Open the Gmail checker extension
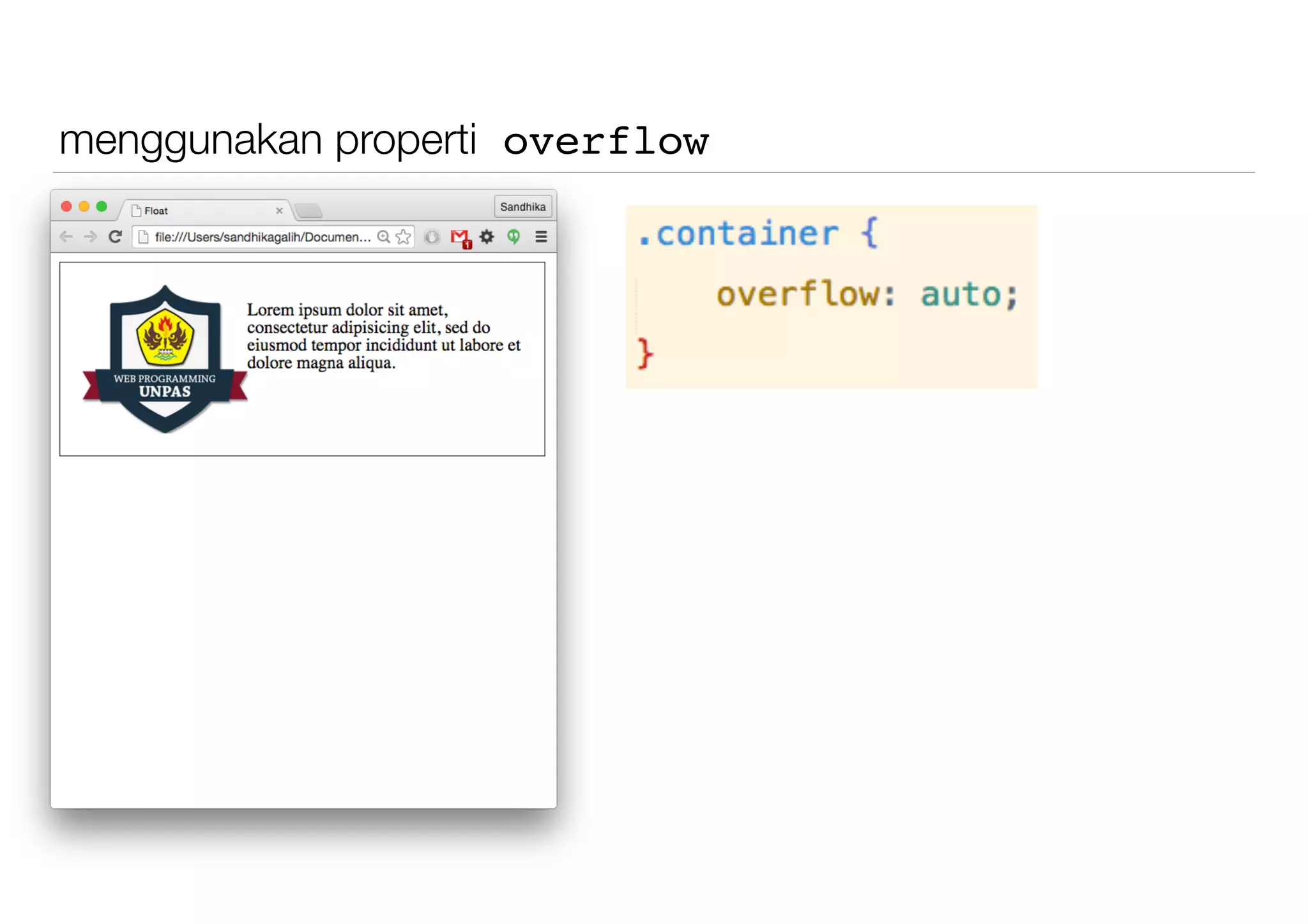Image resolution: width=1308 pixels, height=924 pixels. click(460, 238)
